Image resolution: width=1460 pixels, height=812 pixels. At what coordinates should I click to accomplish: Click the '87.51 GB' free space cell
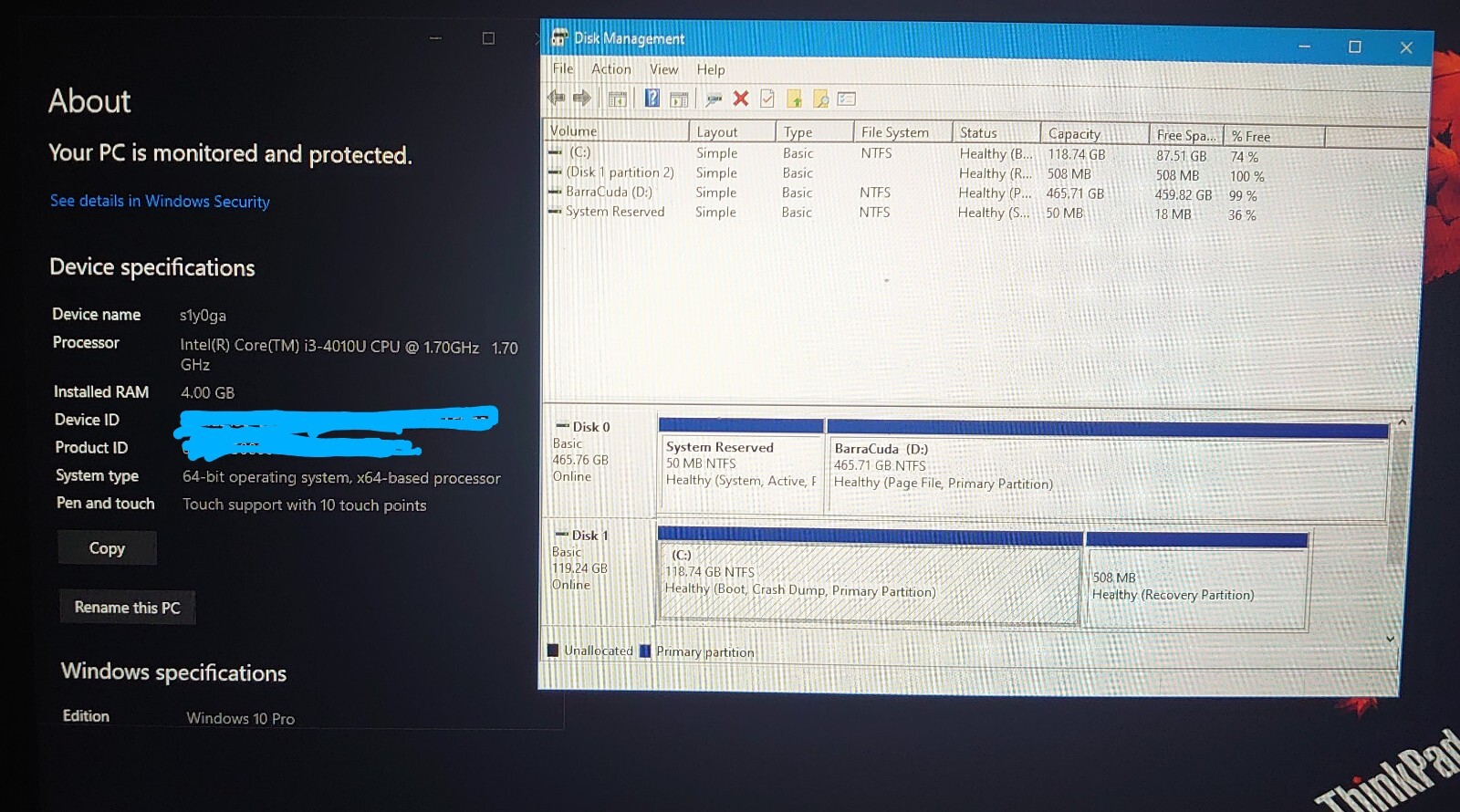[x=1182, y=156]
